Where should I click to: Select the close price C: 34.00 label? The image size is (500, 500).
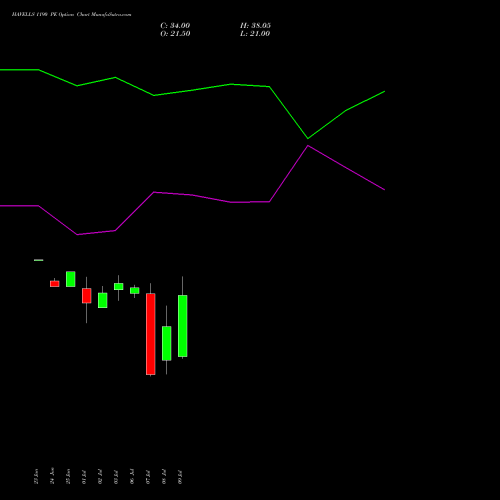[175, 25]
